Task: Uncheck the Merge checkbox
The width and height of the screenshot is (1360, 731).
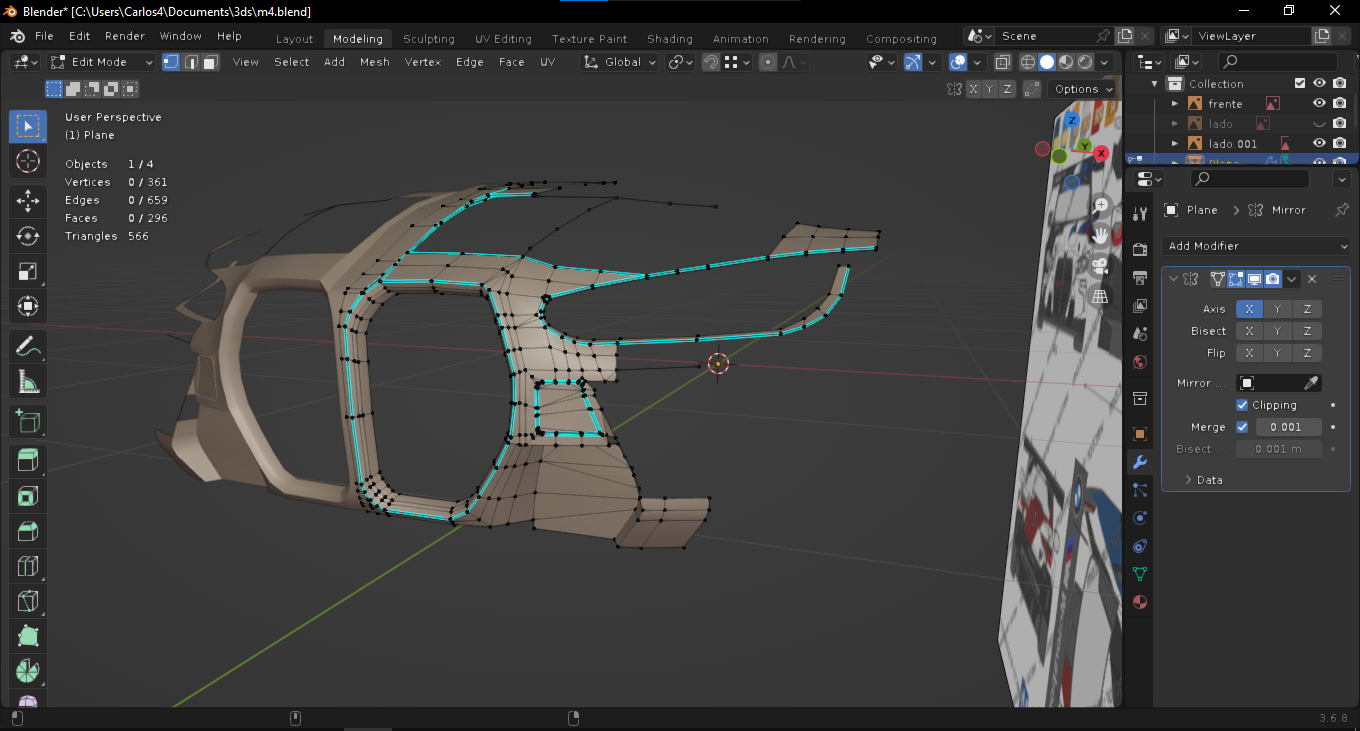Action: (1242, 427)
